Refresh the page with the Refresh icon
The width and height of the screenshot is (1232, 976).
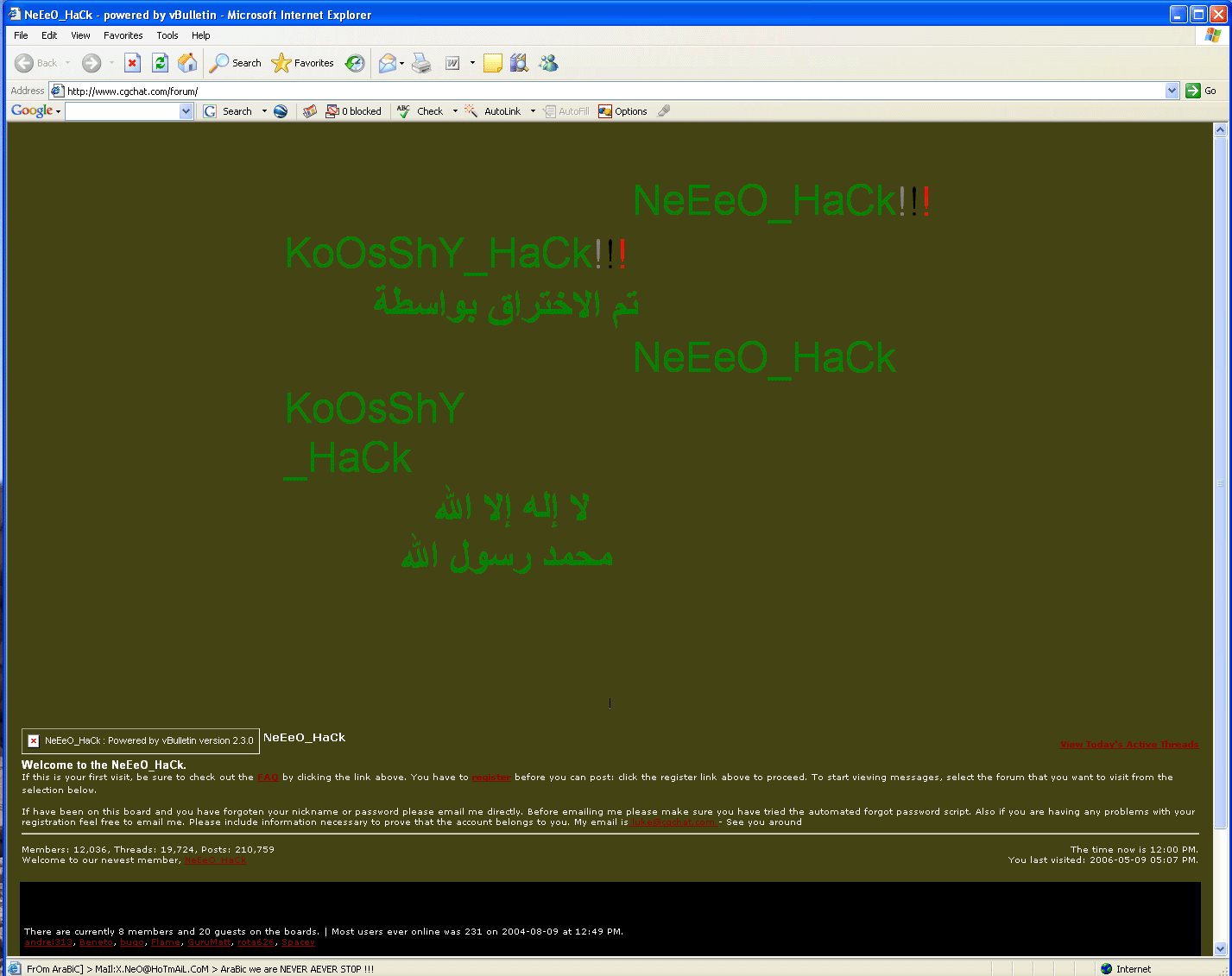[160, 63]
